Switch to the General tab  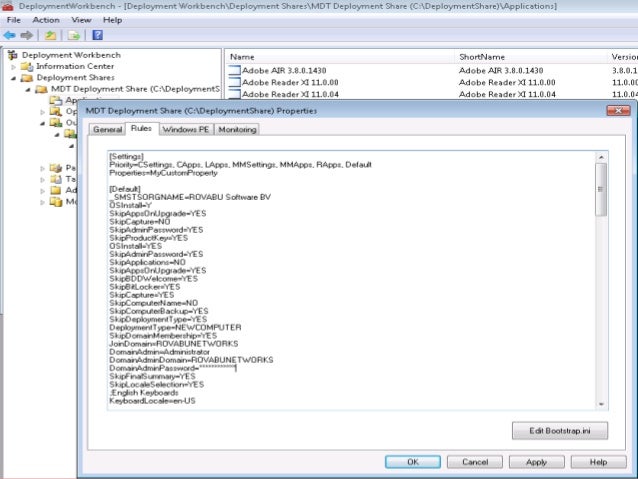point(107,129)
